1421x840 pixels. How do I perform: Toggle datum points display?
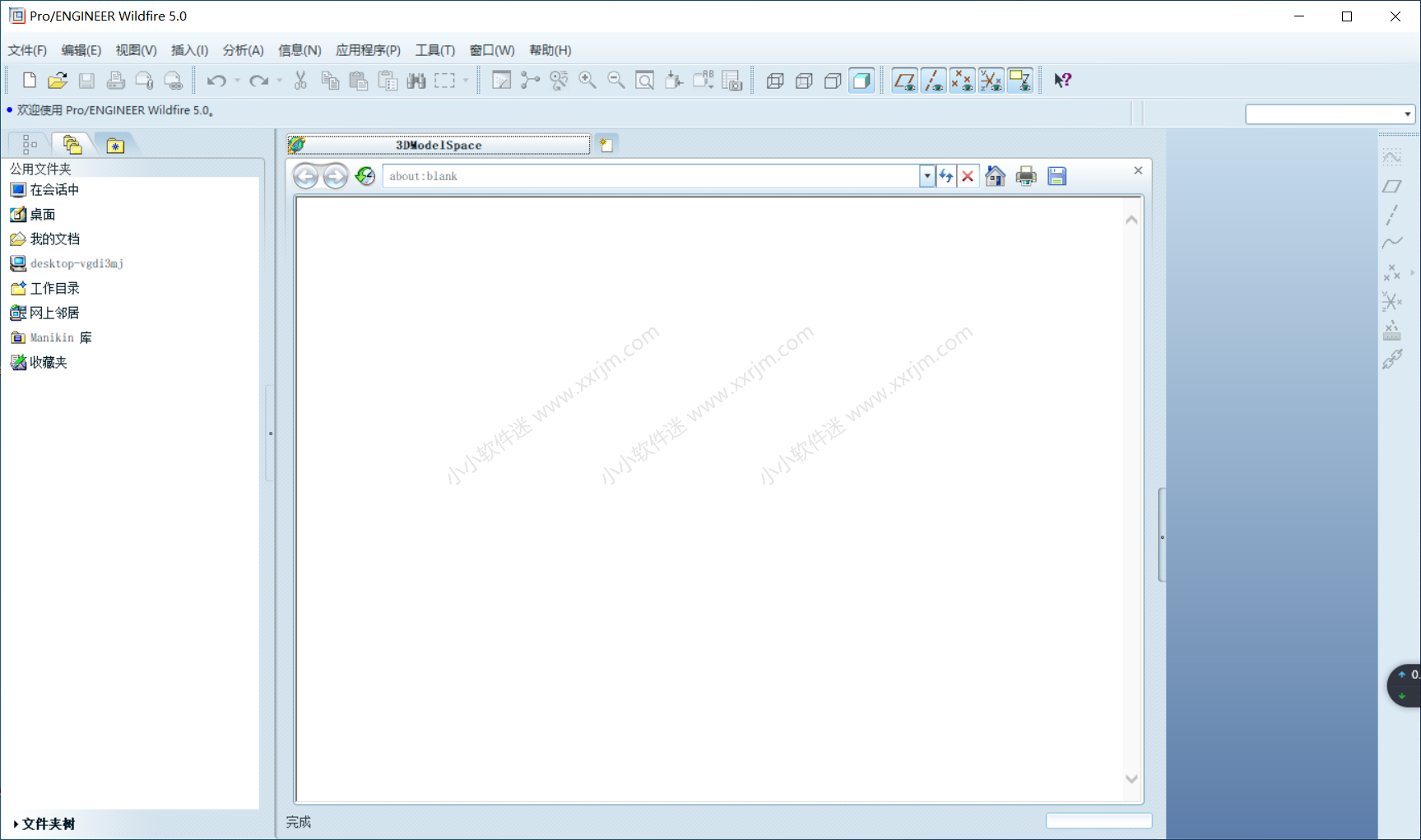pyautogui.click(x=963, y=80)
